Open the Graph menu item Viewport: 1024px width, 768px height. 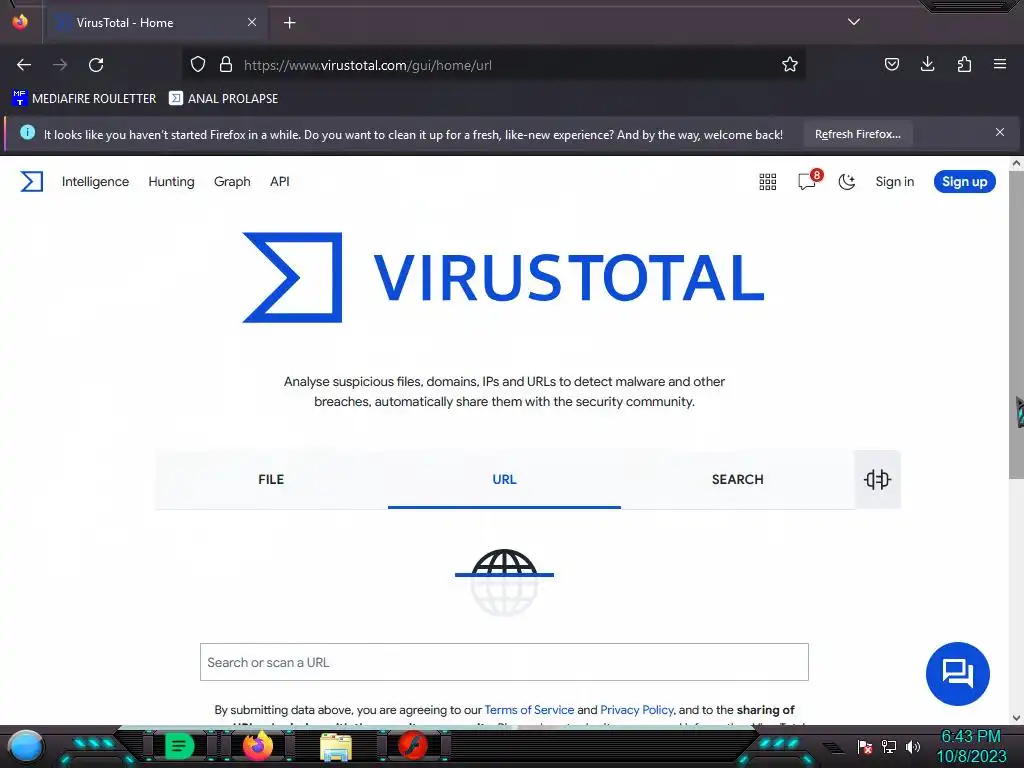pyautogui.click(x=232, y=182)
